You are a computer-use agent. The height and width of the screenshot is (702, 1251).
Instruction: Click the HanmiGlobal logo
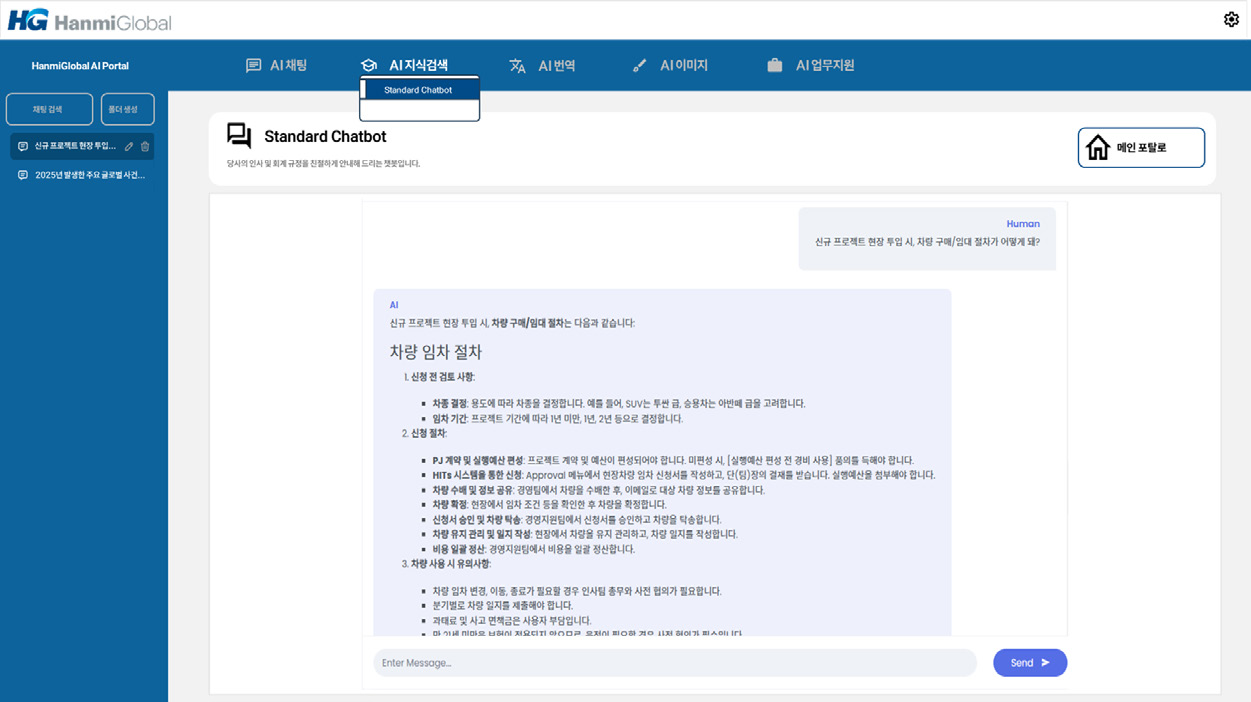pos(88,20)
